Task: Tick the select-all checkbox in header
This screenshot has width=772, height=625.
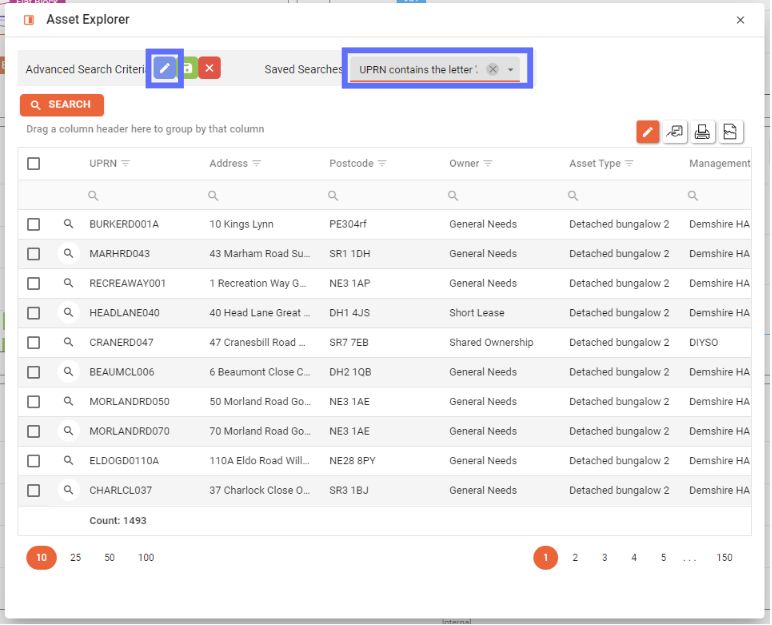Action: click(x=34, y=164)
